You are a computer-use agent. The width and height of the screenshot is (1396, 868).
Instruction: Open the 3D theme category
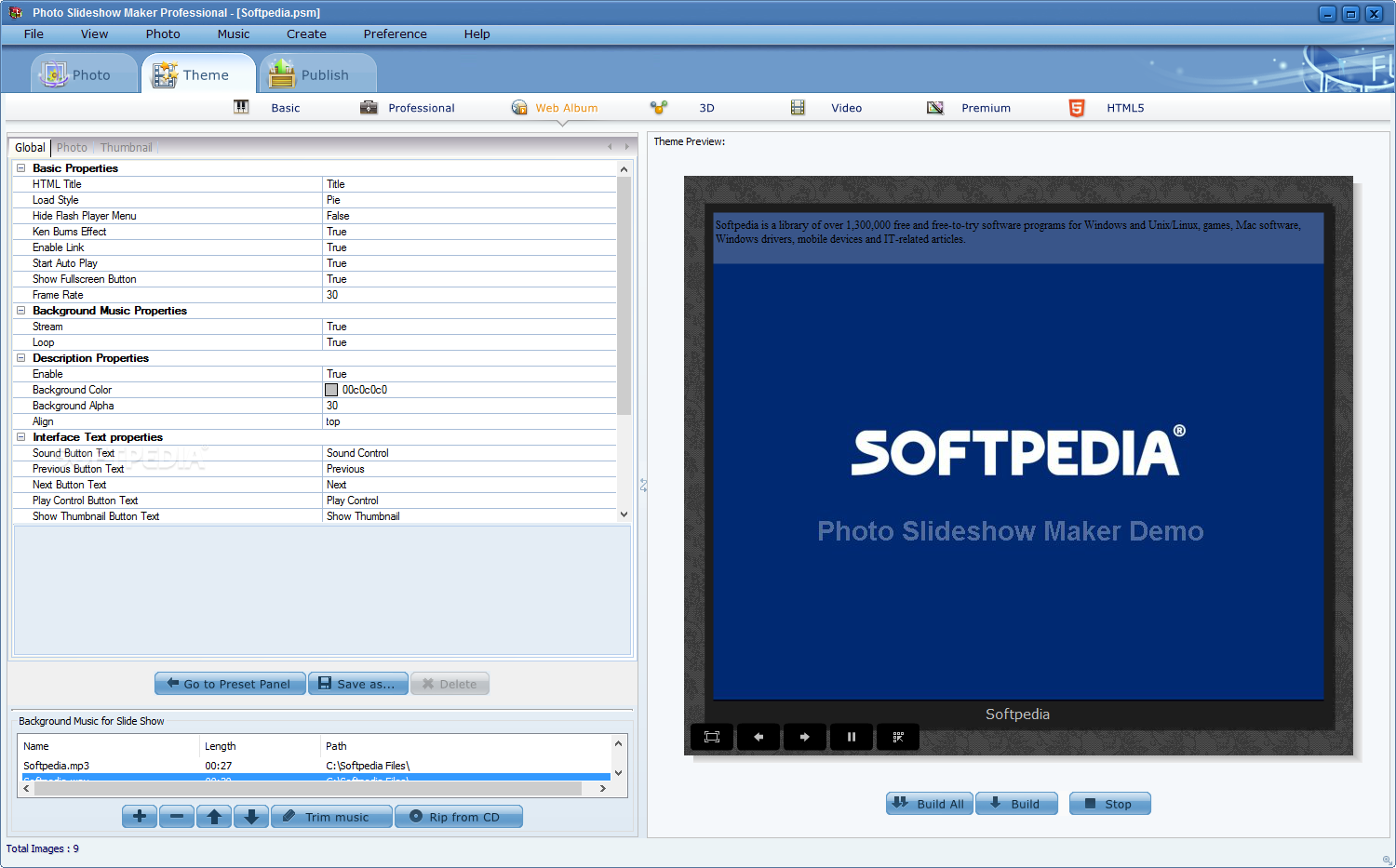(x=682, y=108)
